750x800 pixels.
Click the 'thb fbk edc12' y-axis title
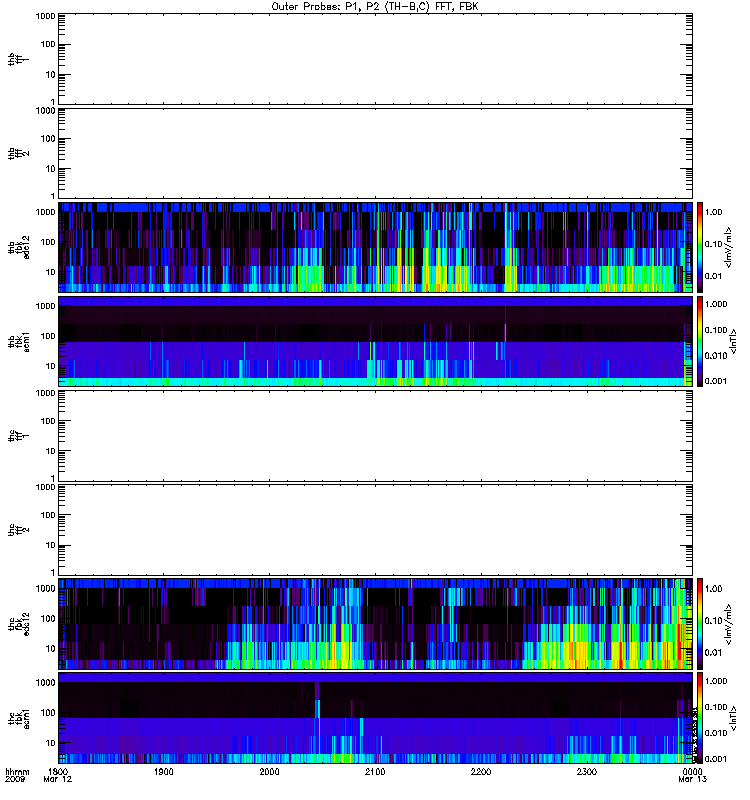[x=19, y=247]
